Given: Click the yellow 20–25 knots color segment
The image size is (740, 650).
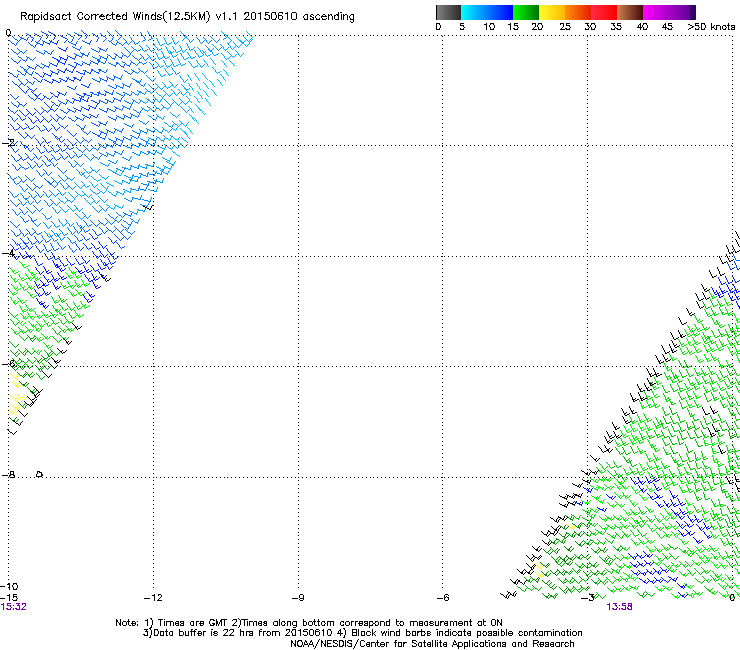Looking at the screenshot, I should [x=552, y=12].
